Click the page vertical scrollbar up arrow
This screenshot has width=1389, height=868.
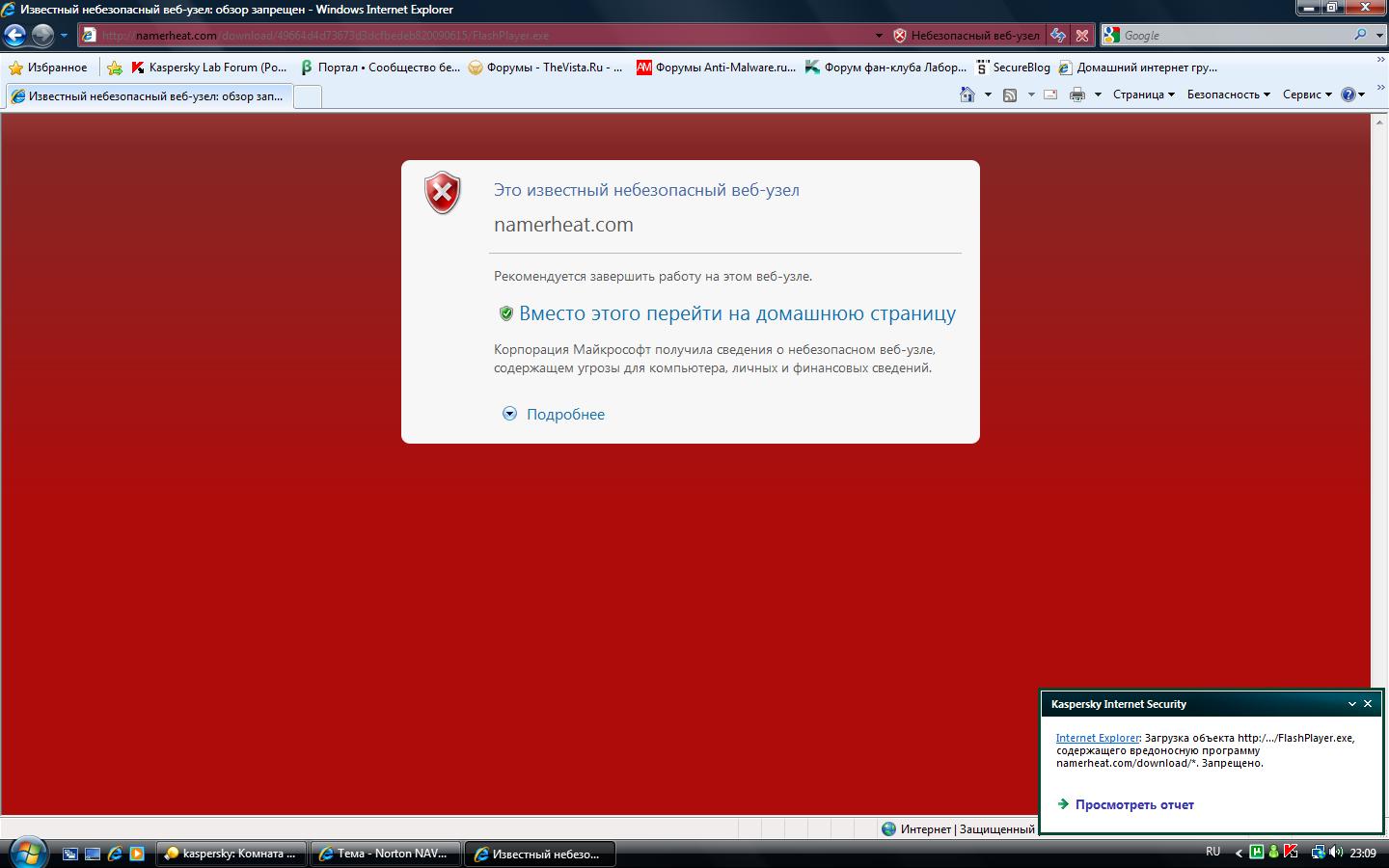tap(1379, 122)
